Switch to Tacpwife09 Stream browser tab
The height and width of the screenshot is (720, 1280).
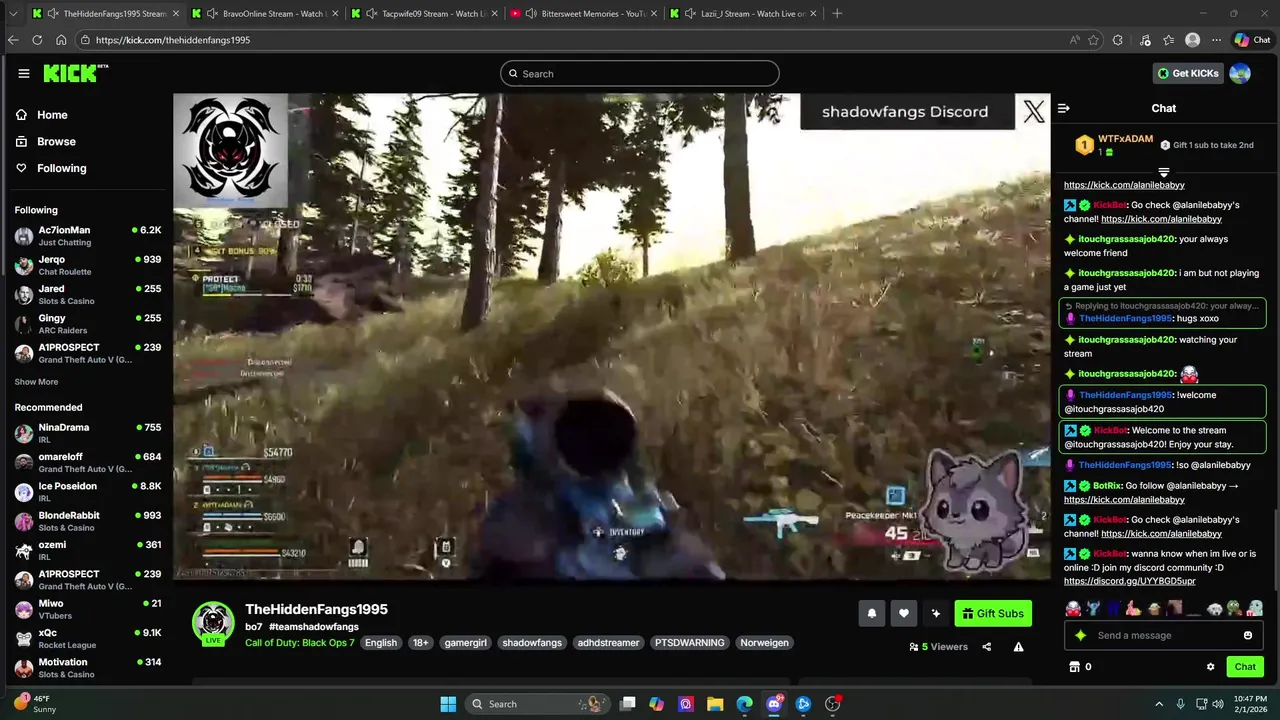425,14
